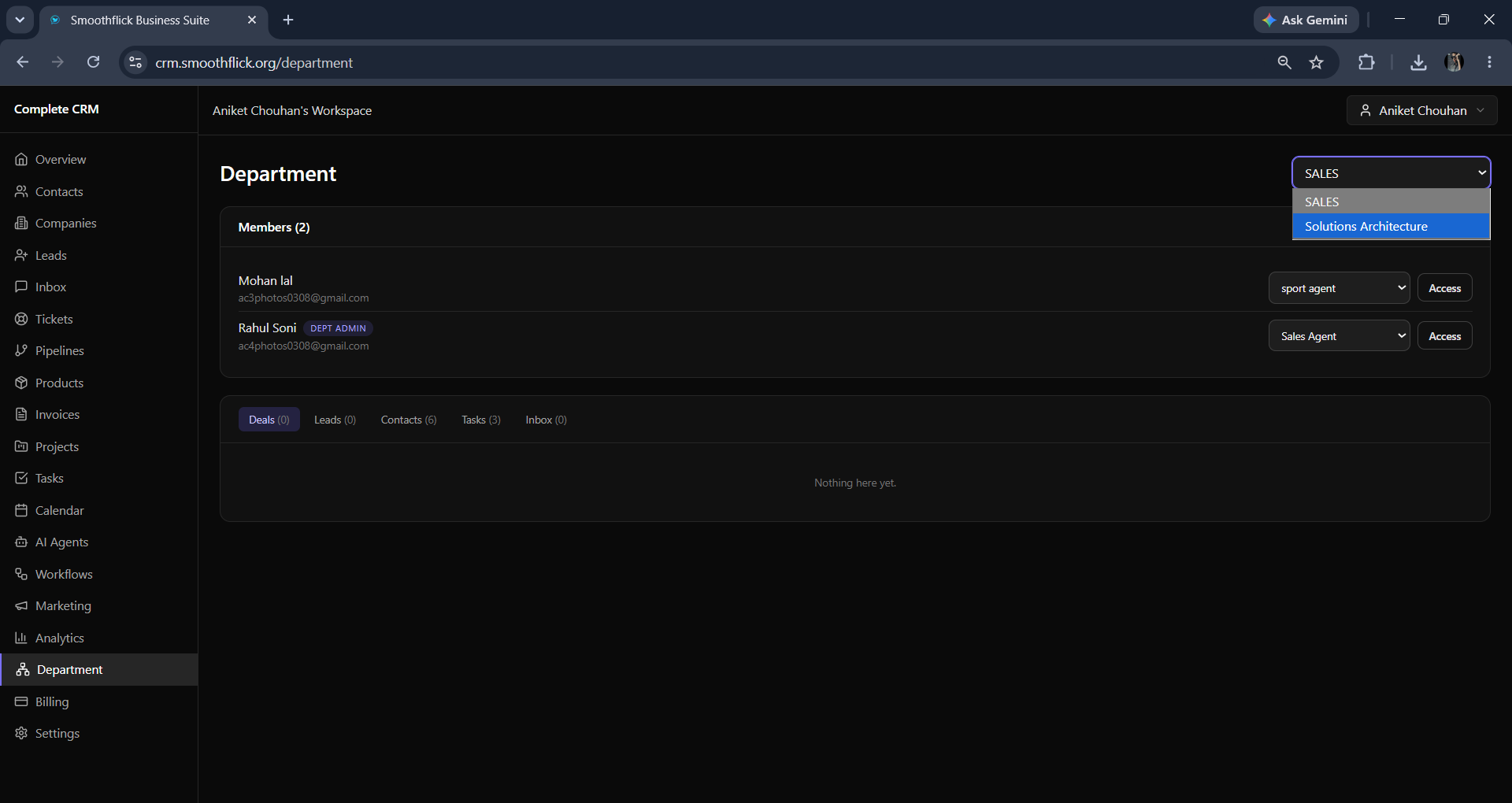Click the Complete CRM logo text

(x=57, y=109)
